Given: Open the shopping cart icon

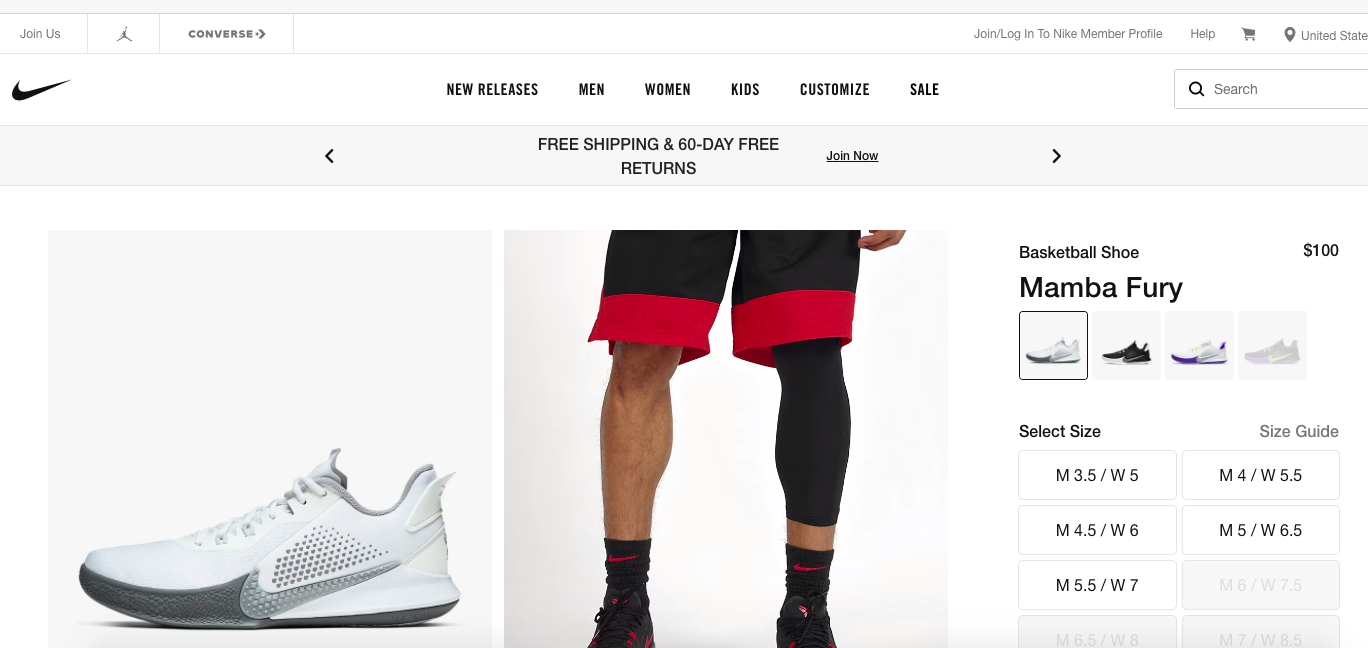Looking at the screenshot, I should click(1248, 34).
